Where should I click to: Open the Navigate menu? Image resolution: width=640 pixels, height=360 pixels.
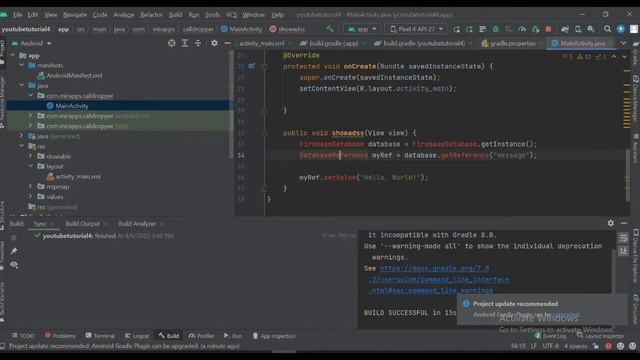point(75,15)
